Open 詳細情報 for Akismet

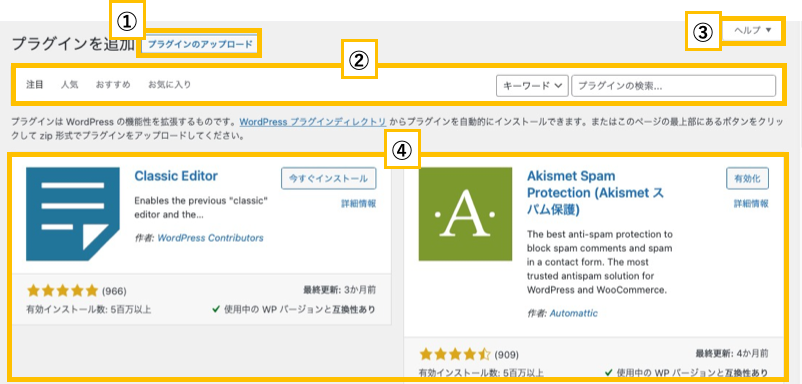coord(751,204)
